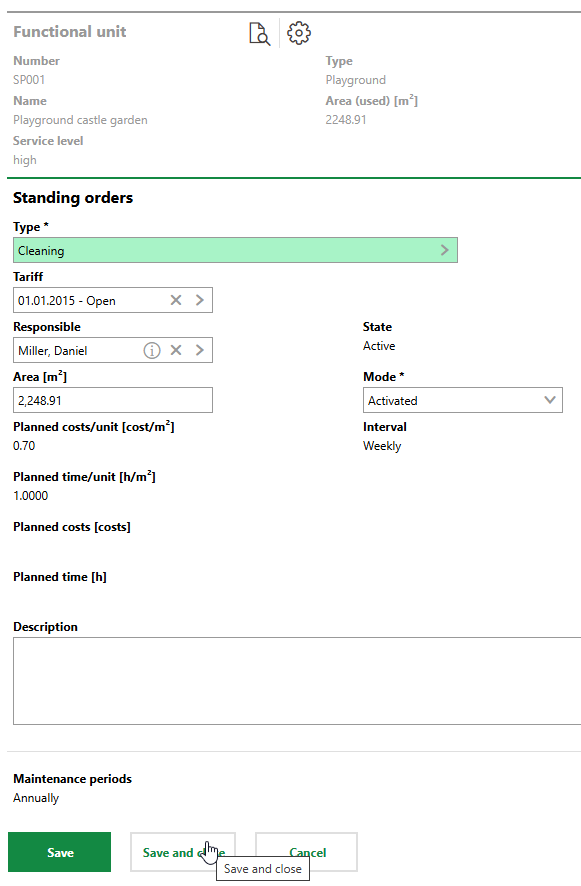Open the Mode dropdown
This screenshot has width=581, height=886.
point(549,399)
